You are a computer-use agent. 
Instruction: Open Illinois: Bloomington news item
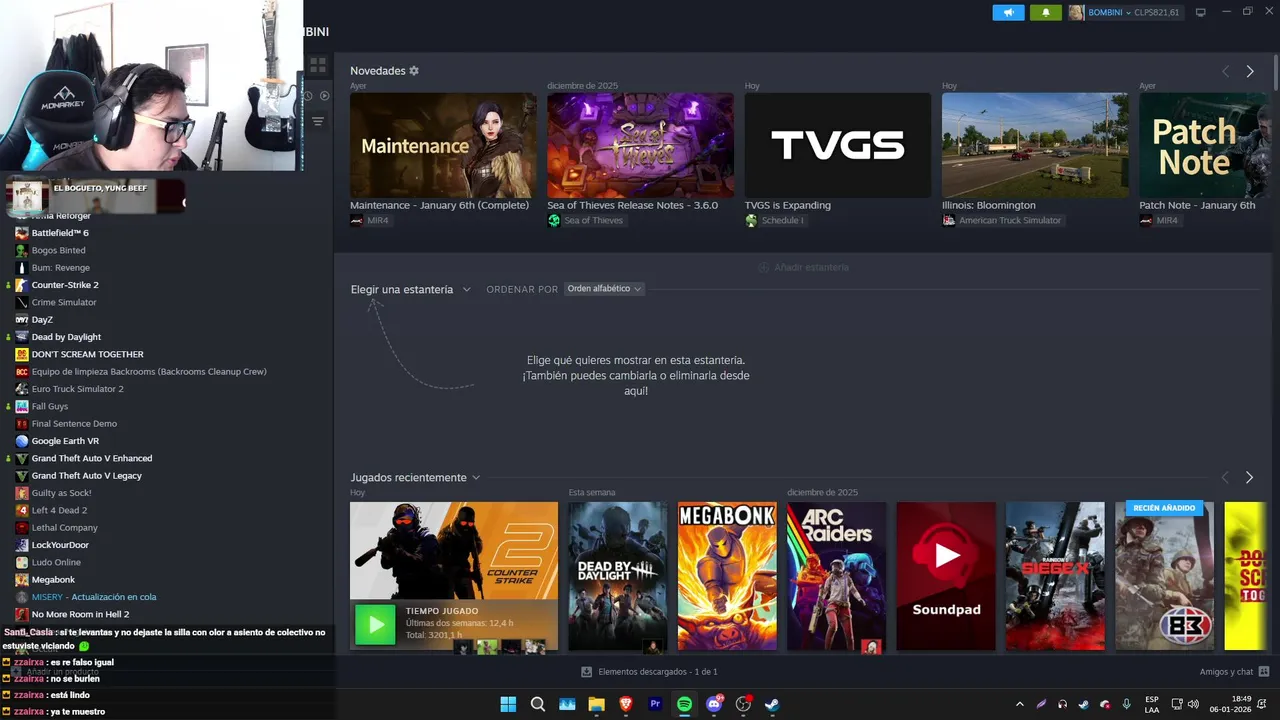coord(1035,145)
